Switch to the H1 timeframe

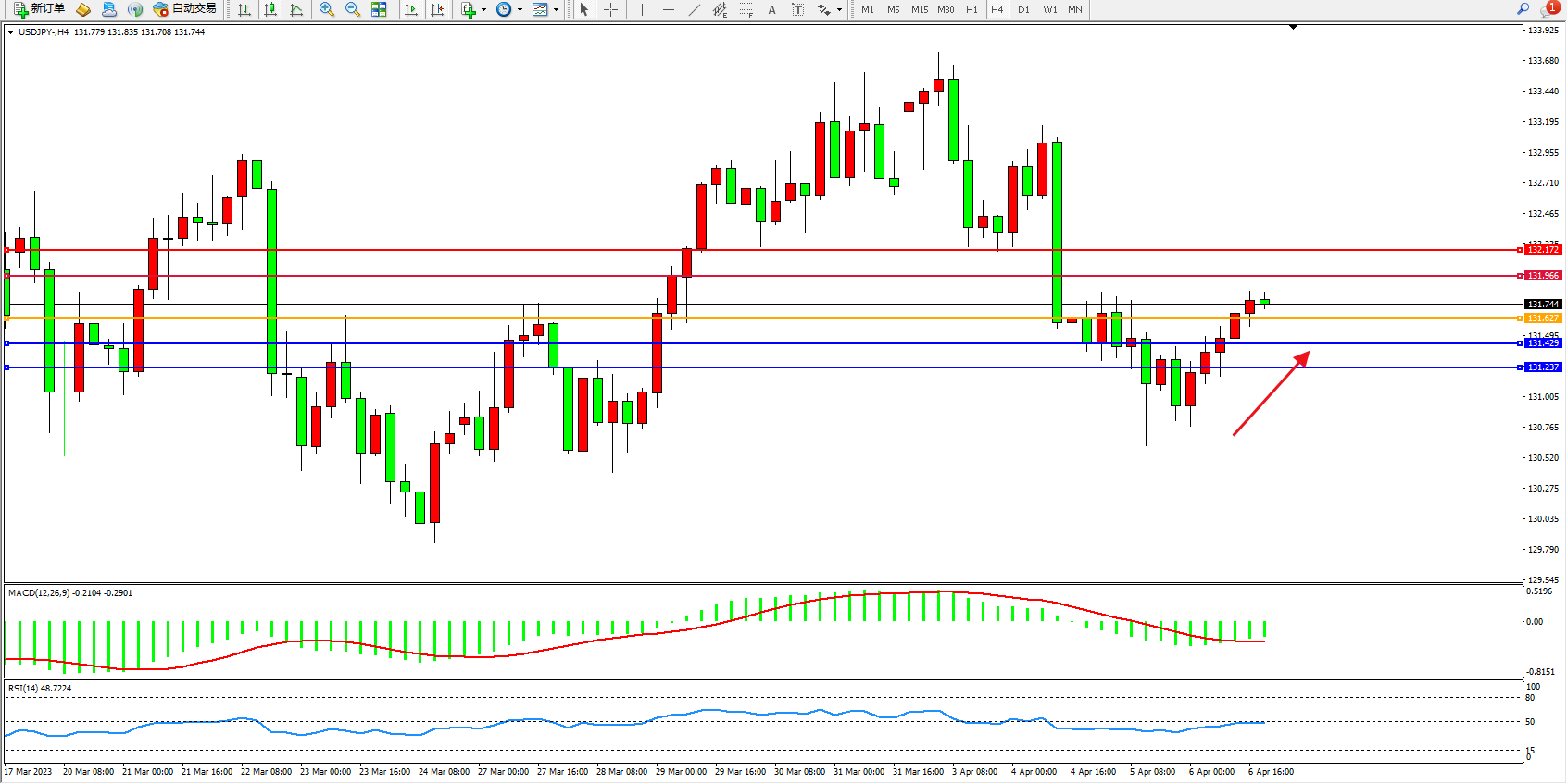[972, 9]
